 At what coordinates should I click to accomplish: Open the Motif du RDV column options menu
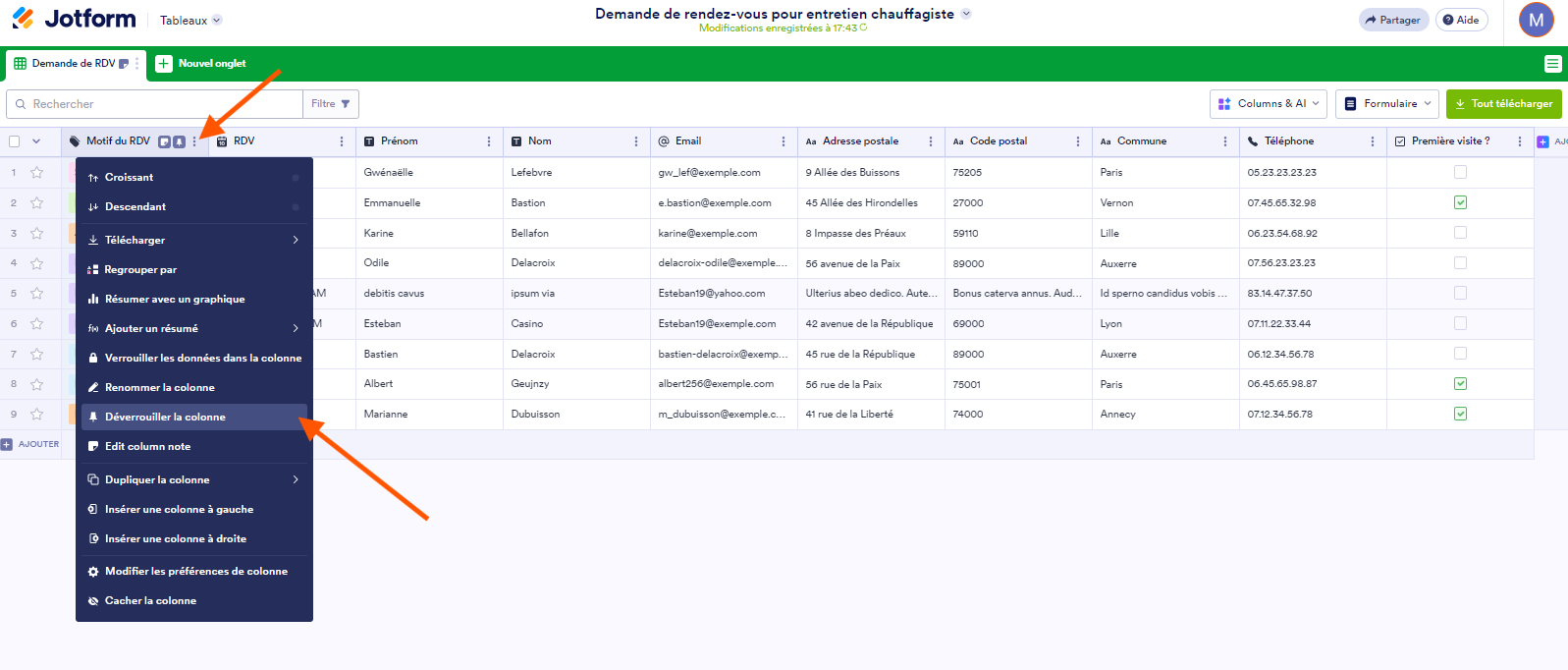pyautogui.click(x=194, y=141)
